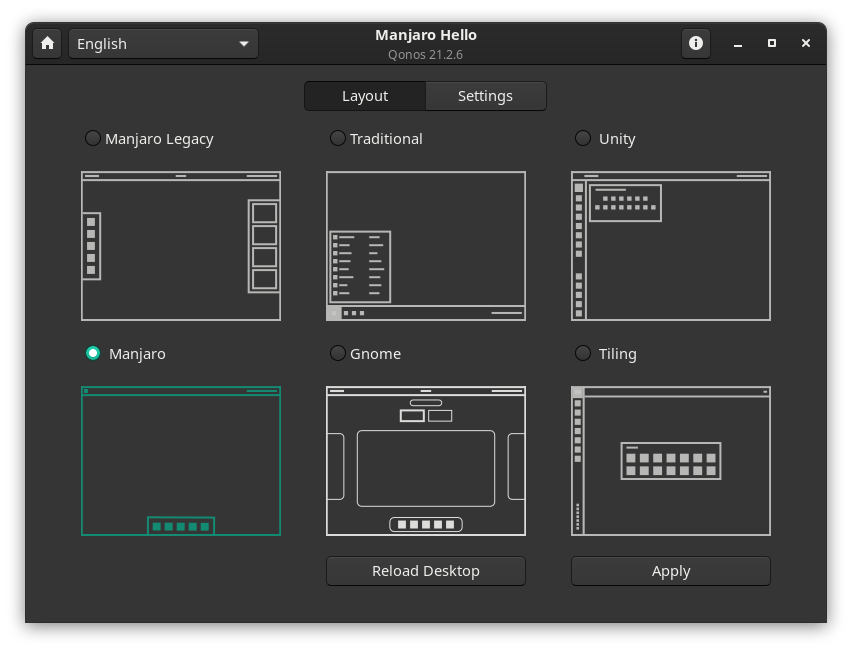
Task: Click the Unity layout preview image
Action: pyautogui.click(x=671, y=246)
